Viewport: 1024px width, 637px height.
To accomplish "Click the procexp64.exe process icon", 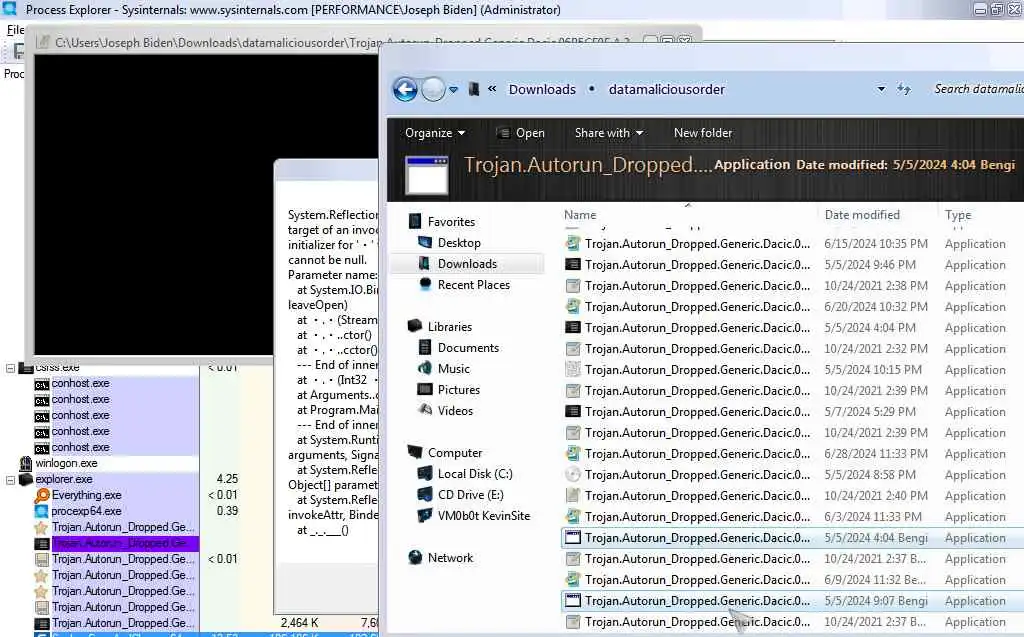I will (x=42, y=511).
